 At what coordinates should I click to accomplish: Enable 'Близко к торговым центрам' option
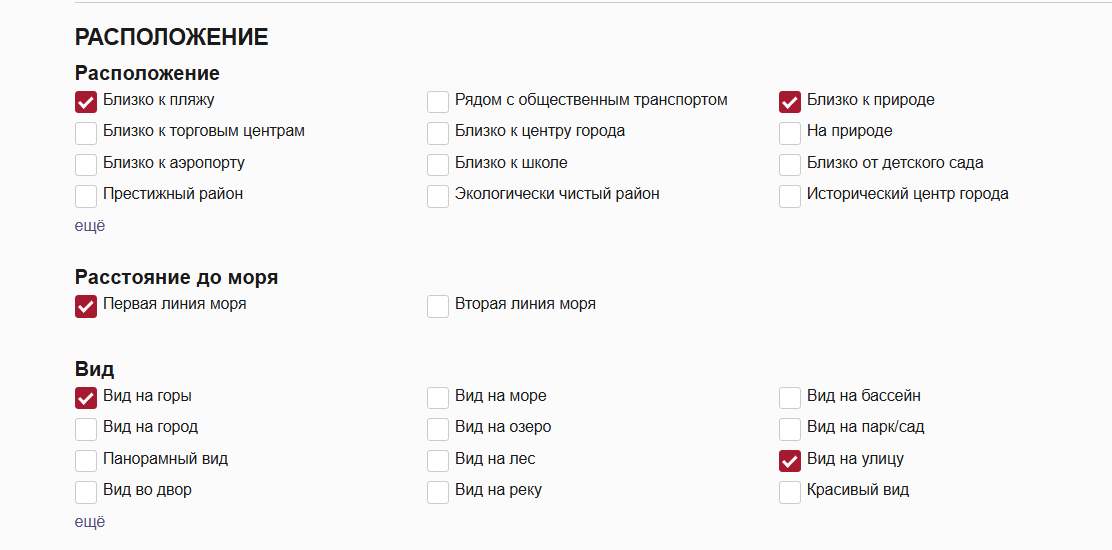tap(86, 133)
